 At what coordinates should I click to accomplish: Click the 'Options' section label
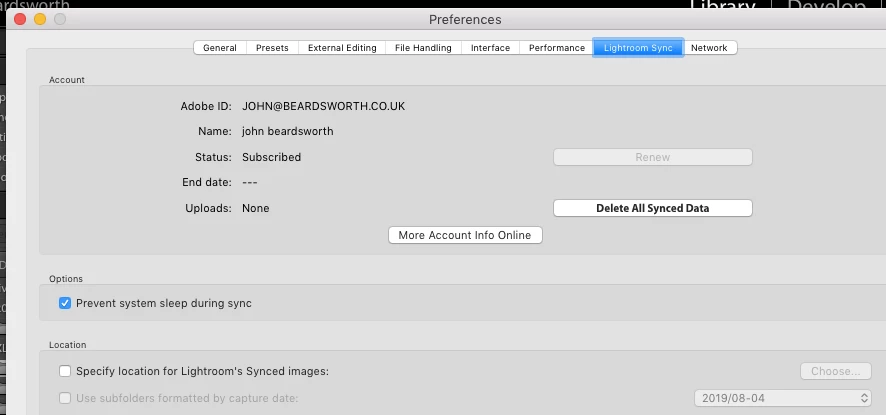[x=66, y=279]
